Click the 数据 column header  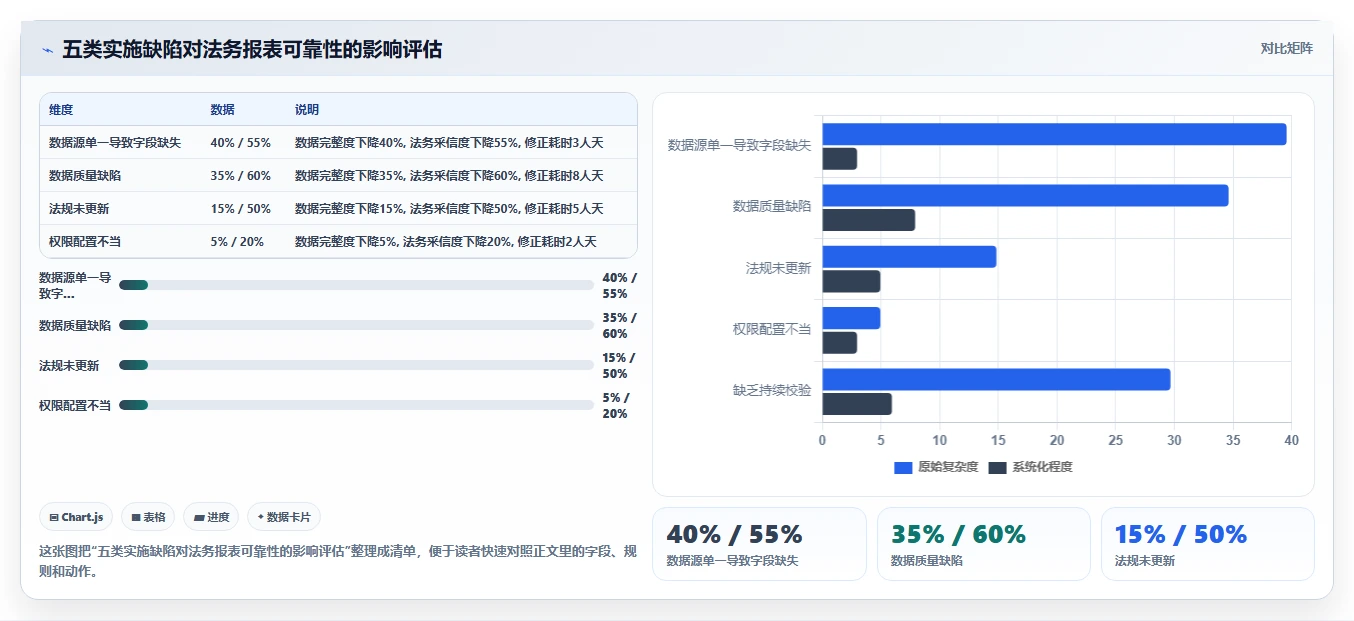(222, 109)
